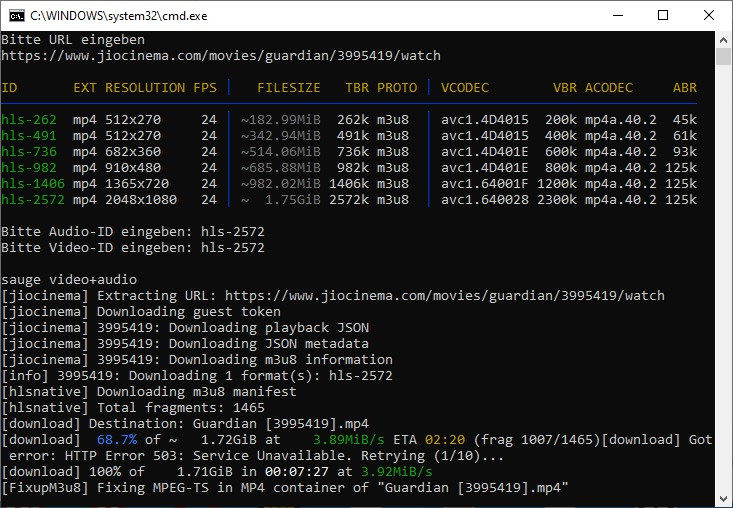Viewport: 733px width, 508px height.
Task: Click the hls-262 format ID
Action: (29, 120)
